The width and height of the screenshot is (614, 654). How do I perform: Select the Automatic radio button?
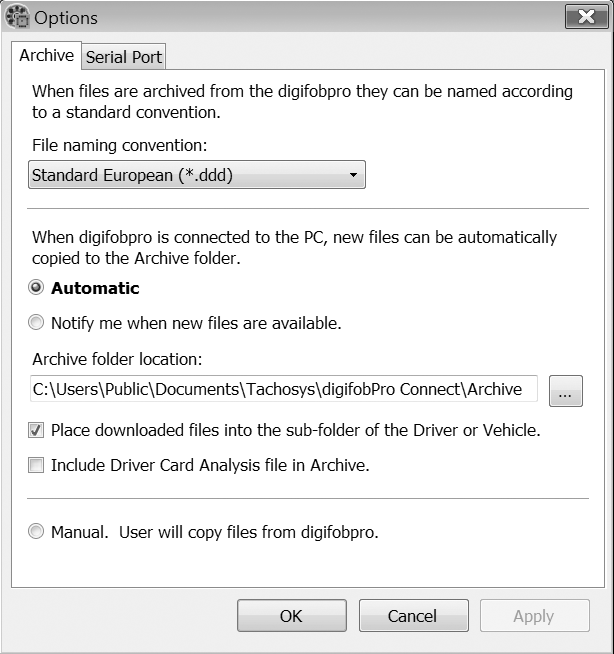36,287
